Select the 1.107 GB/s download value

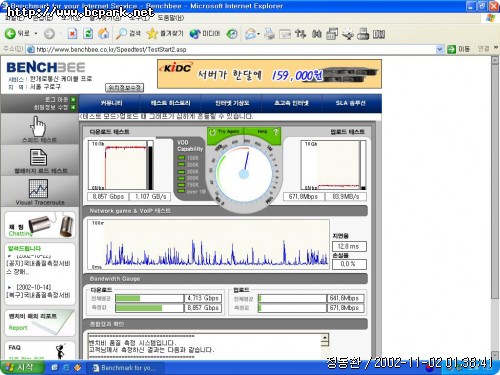point(150,197)
